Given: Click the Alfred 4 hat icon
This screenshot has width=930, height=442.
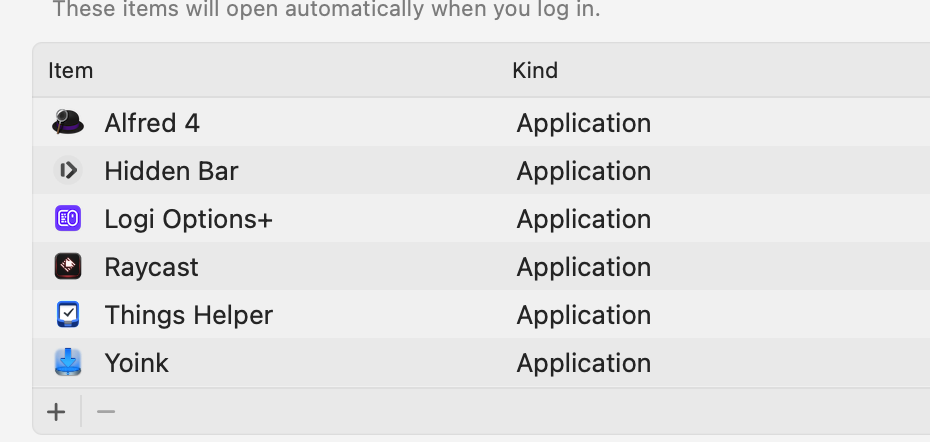Looking at the screenshot, I should [x=68, y=123].
